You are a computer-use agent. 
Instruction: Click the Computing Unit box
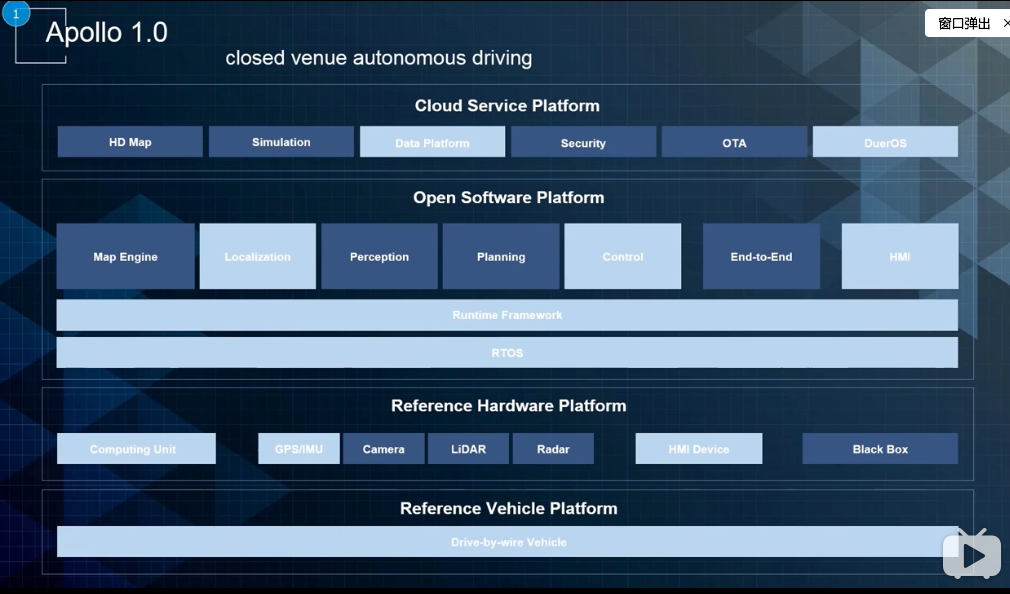(136, 448)
